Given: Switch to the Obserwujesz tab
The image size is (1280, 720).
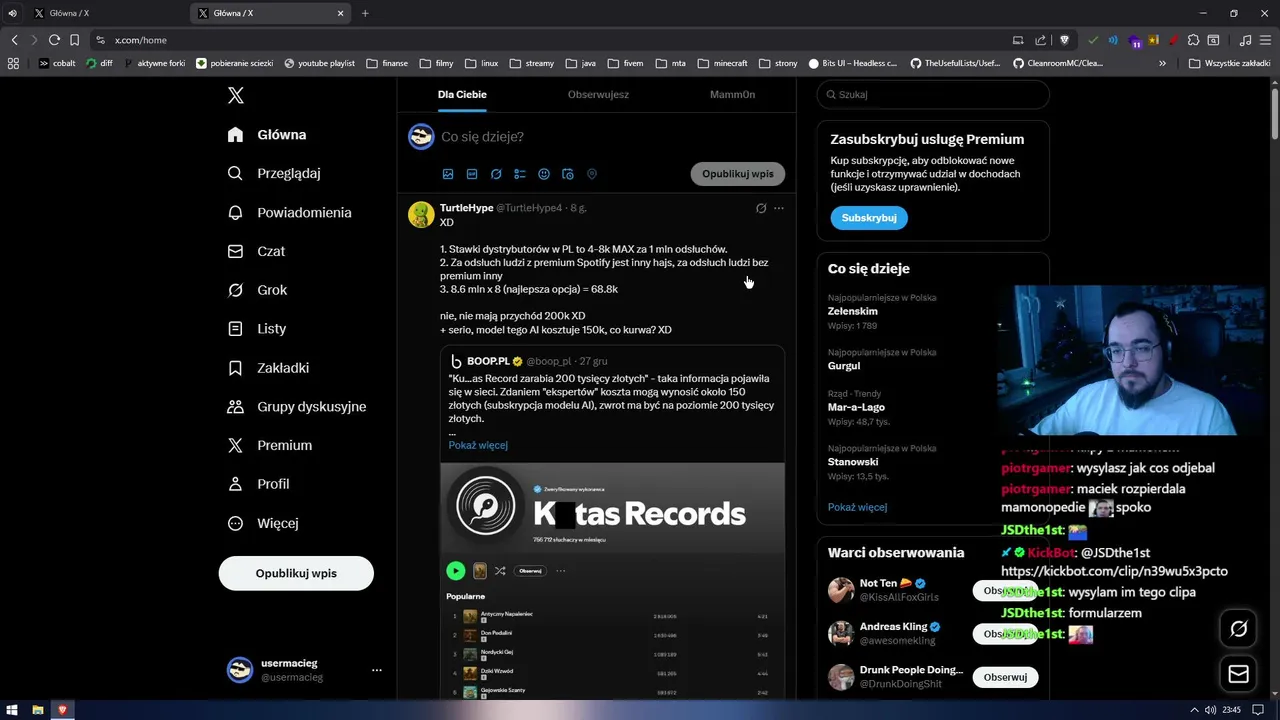Looking at the screenshot, I should pyautogui.click(x=598, y=94).
